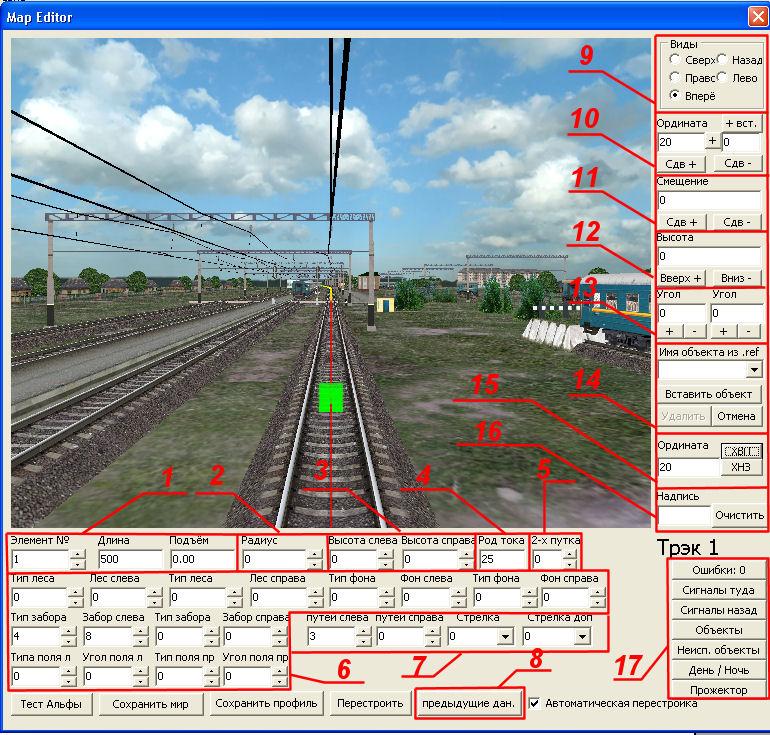Toggle День / Ночь mode
Screen dimensions: 770x735
(x=718, y=670)
